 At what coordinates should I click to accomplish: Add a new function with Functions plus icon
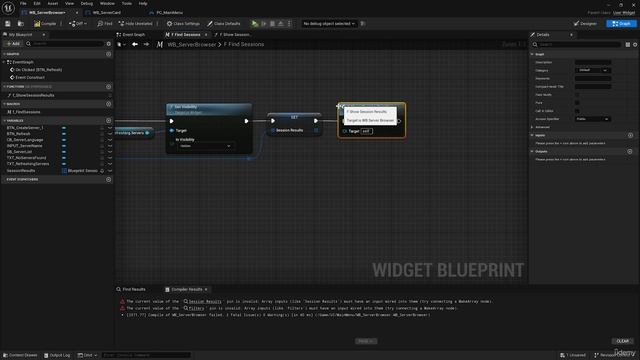point(109,87)
